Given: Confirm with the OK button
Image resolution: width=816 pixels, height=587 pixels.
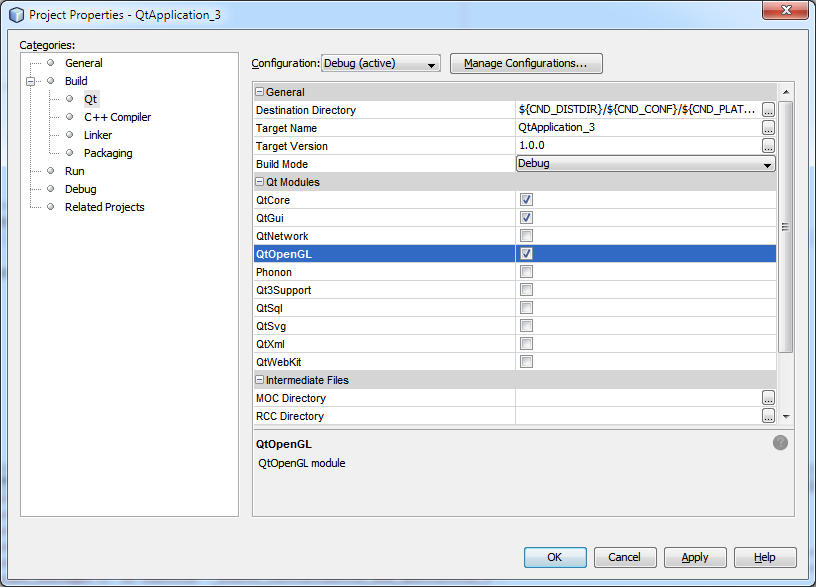Looking at the screenshot, I should [x=555, y=557].
